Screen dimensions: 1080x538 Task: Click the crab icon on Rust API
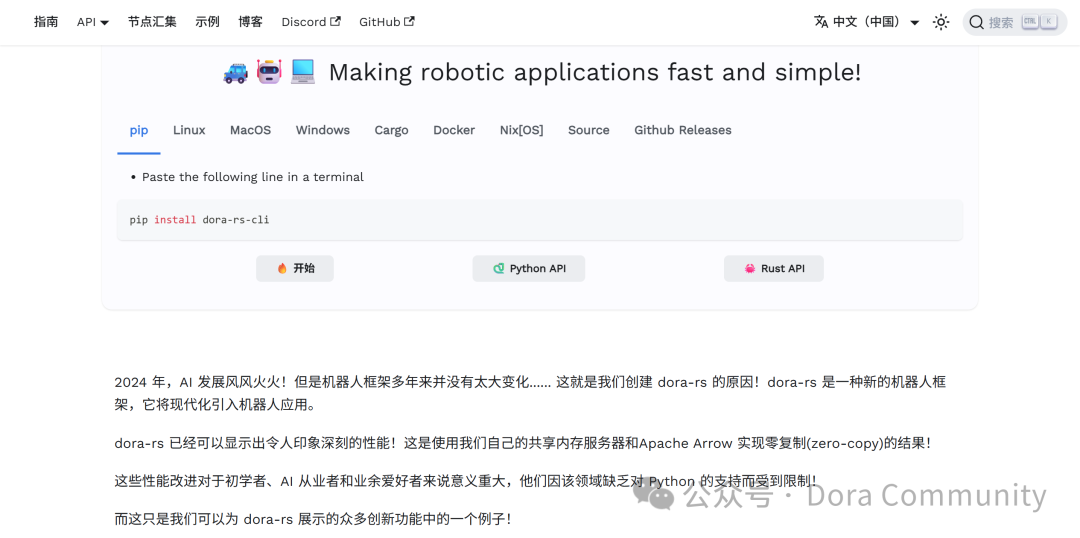(750, 269)
